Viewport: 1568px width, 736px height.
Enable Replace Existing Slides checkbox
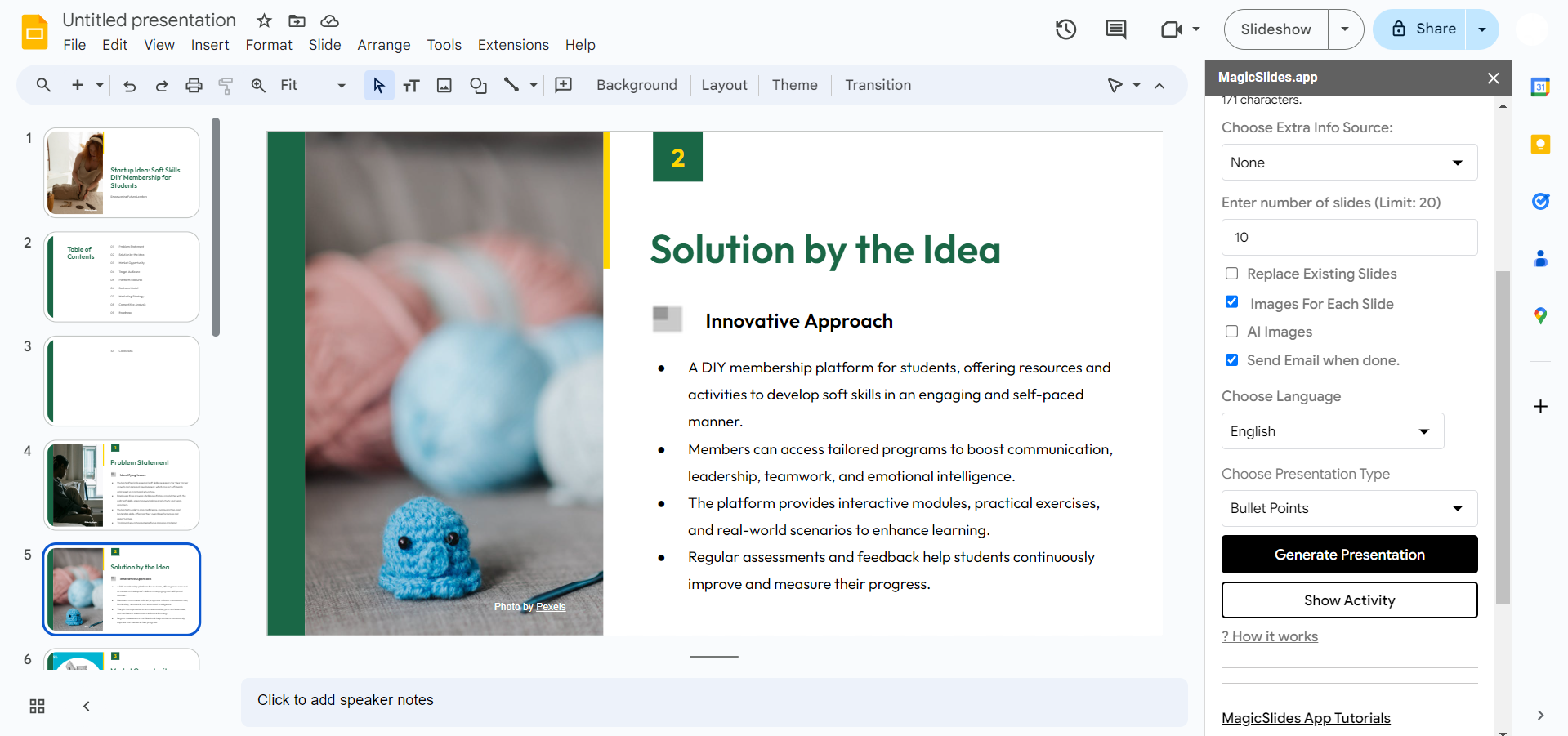click(x=1231, y=274)
